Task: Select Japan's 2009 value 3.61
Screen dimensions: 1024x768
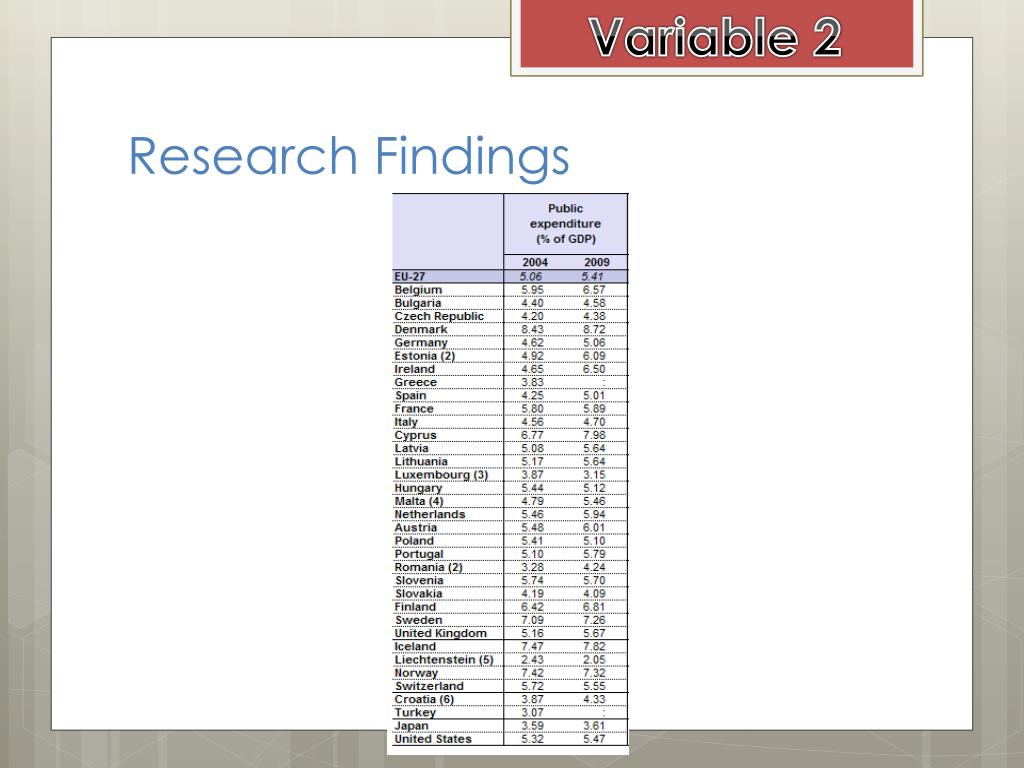Action: (x=594, y=726)
